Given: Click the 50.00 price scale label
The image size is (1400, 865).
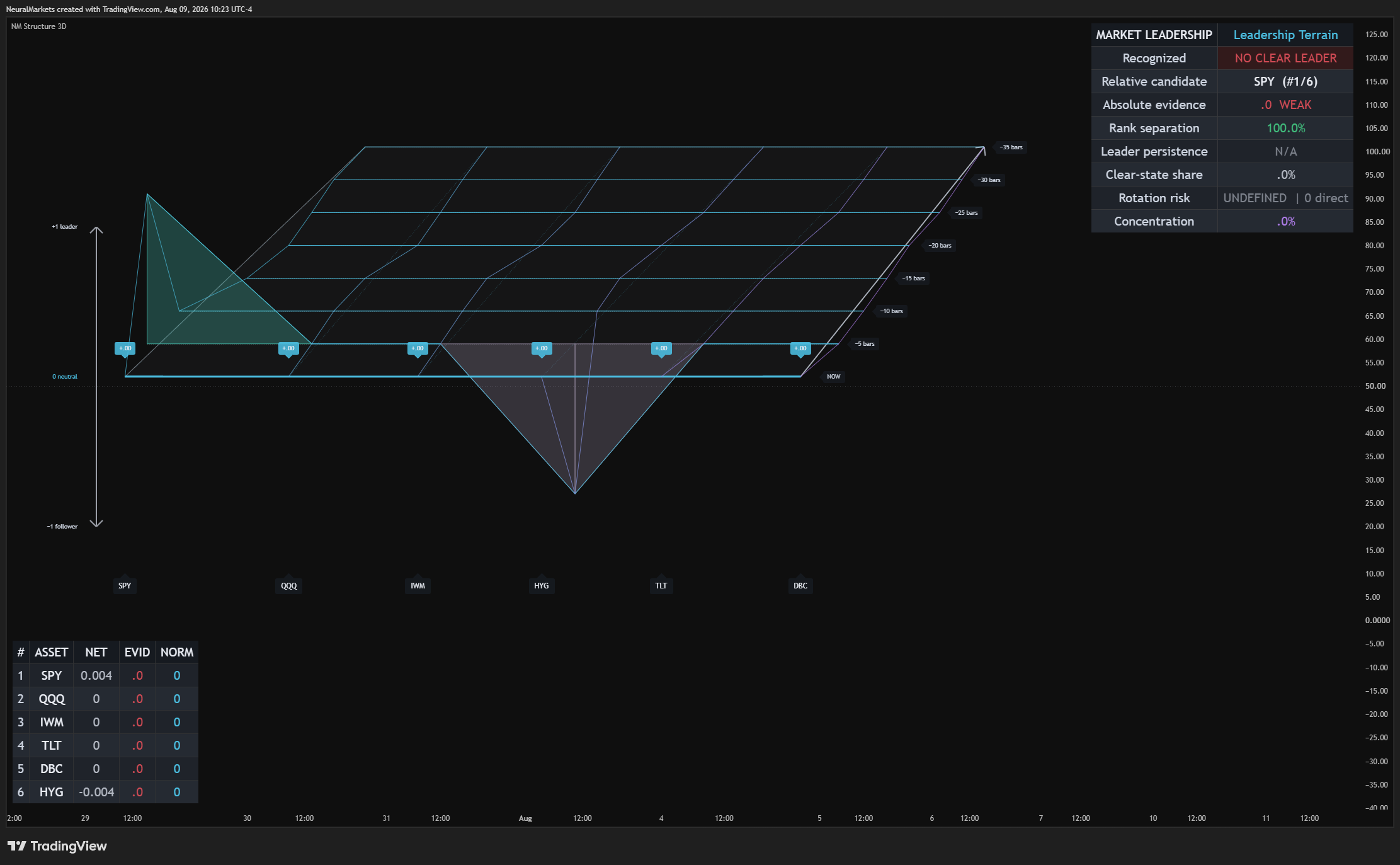Looking at the screenshot, I should pyautogui.click(x=1375, y=386).
